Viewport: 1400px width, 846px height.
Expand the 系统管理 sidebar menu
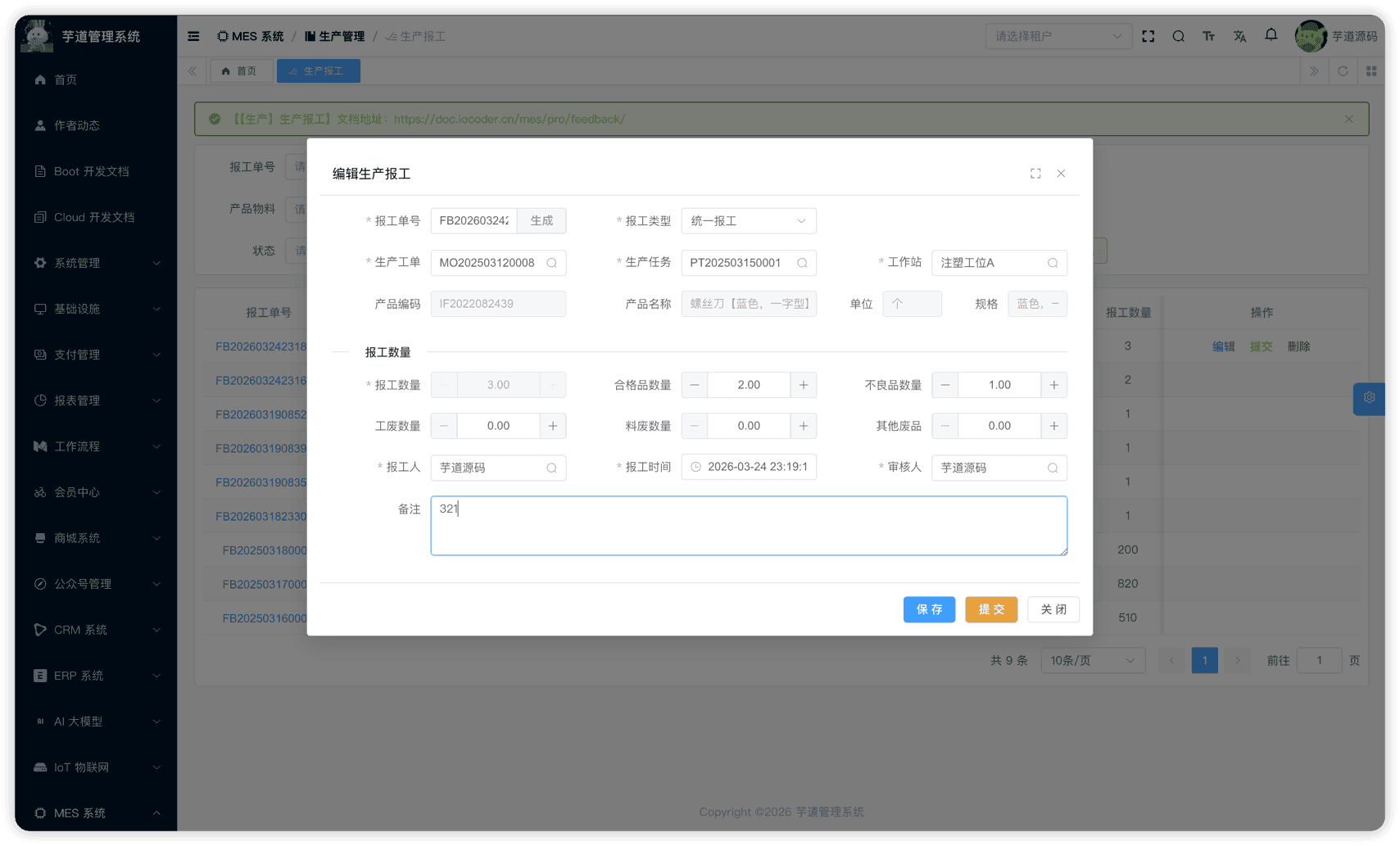96,263
